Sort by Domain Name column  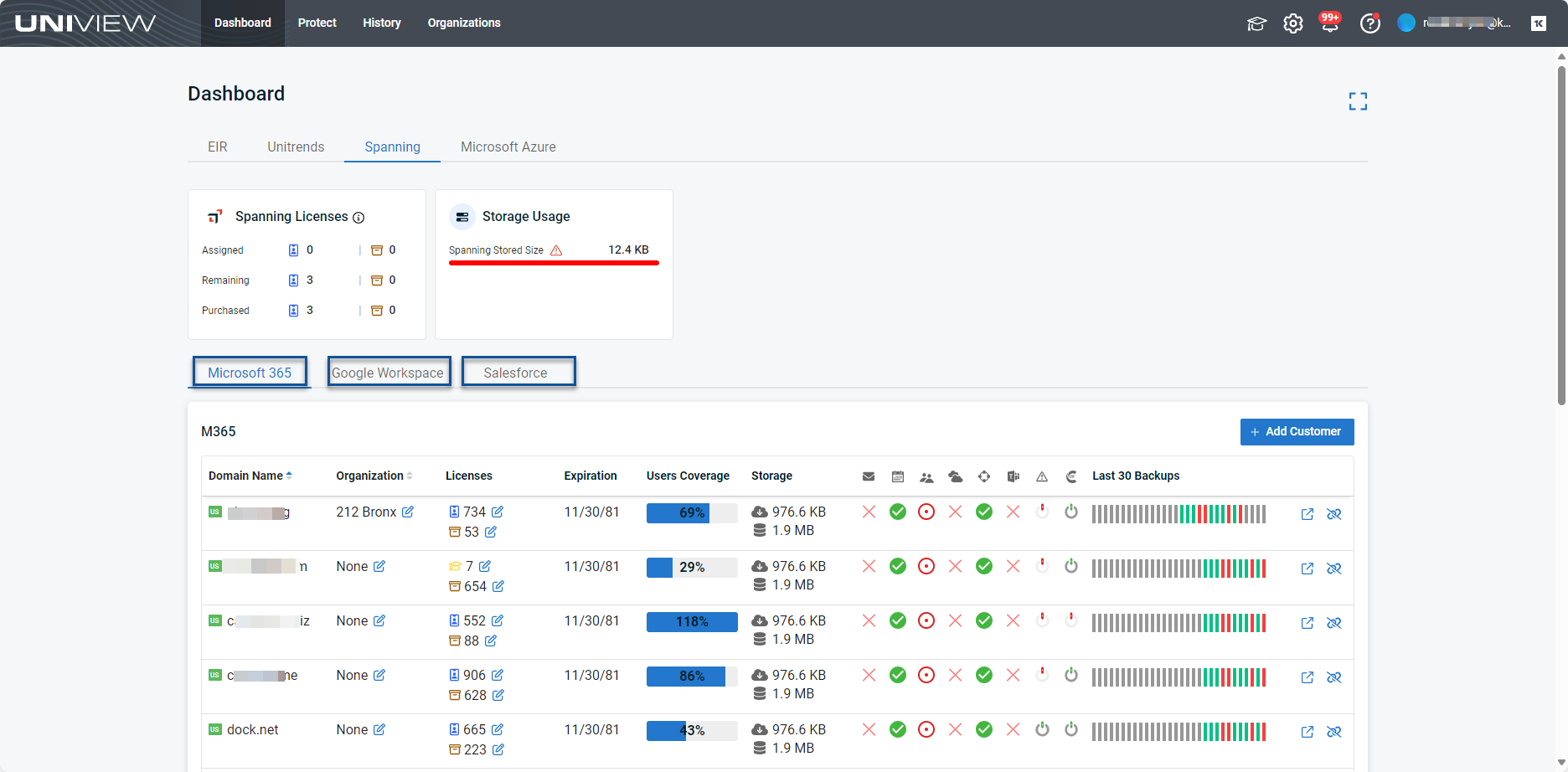(x=250, y=476)
